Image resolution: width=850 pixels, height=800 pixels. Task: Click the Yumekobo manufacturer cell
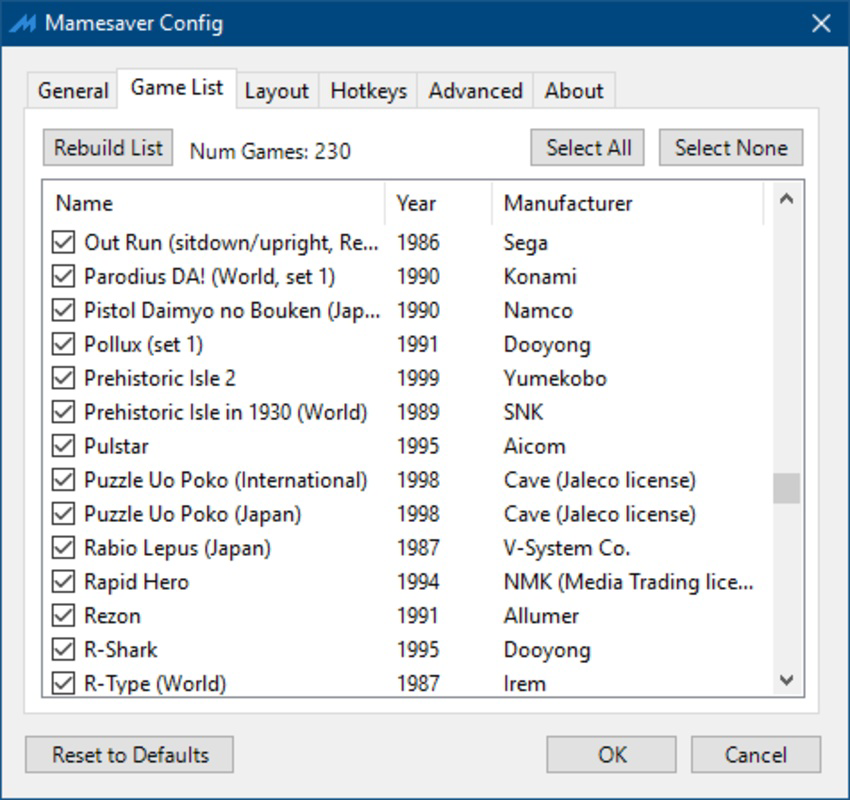[555, 378]
